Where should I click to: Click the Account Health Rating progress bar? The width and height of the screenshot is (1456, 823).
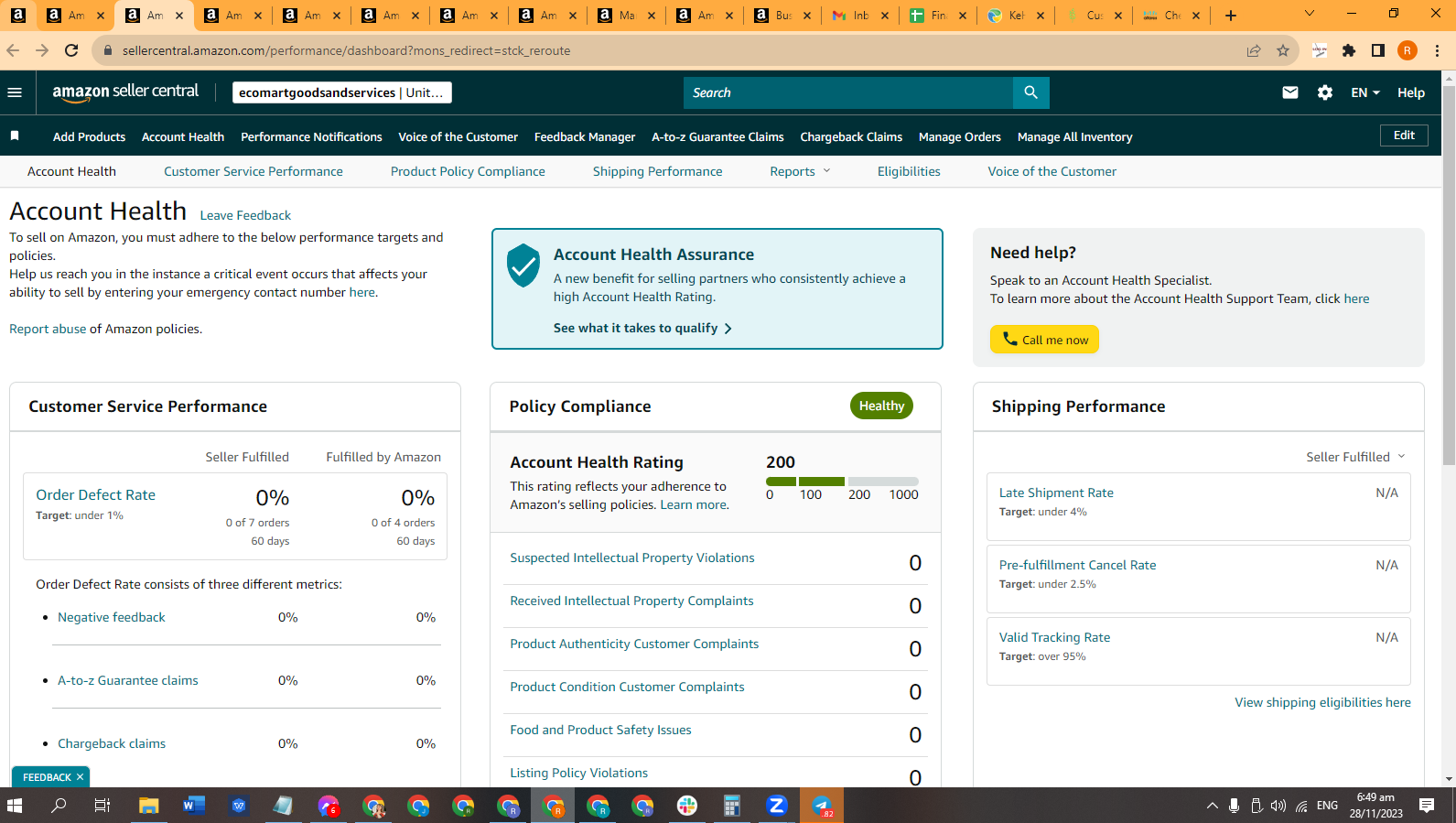[x=842, y=482]
